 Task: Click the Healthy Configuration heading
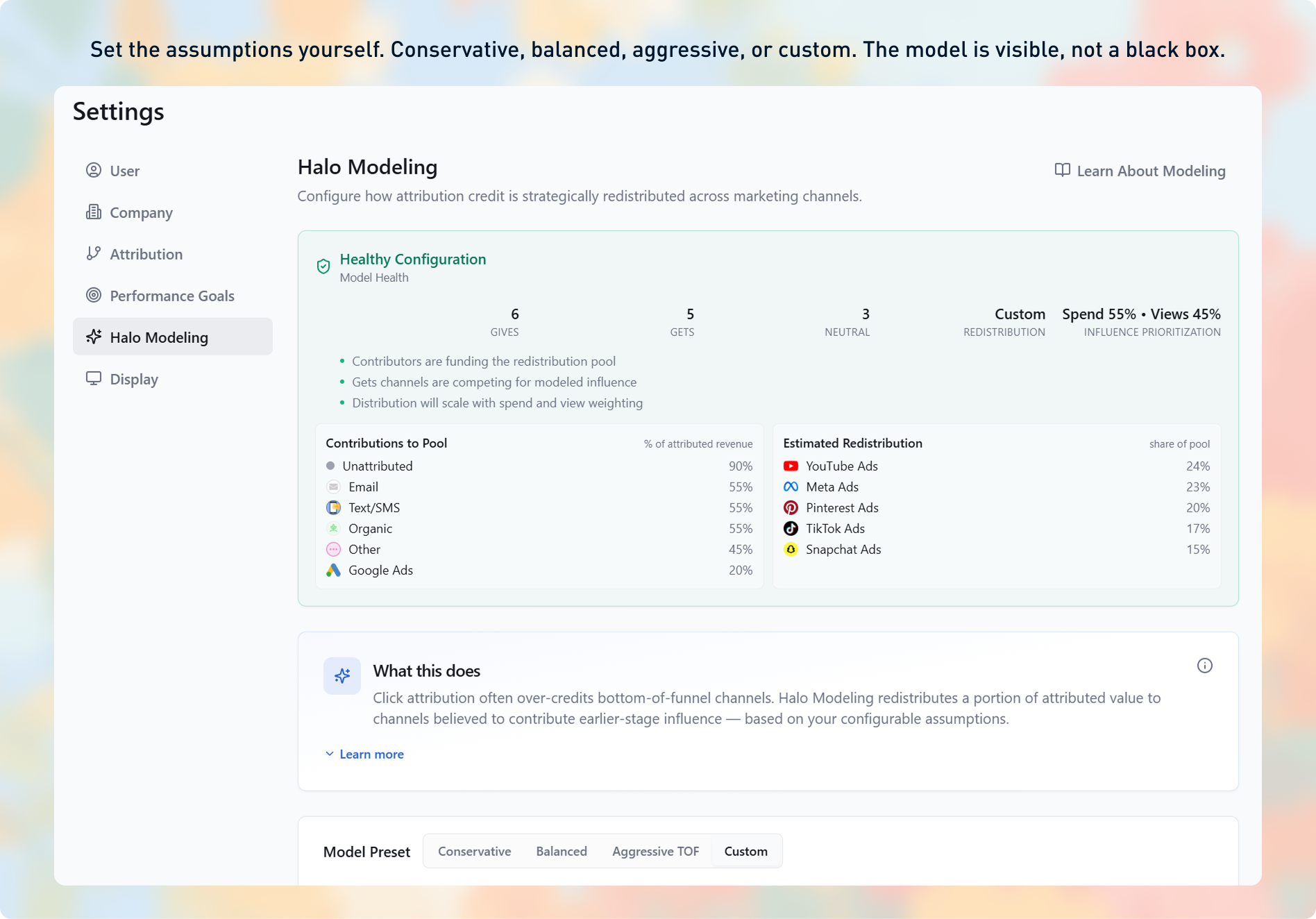pyautogui.click(x=413, y=259)
